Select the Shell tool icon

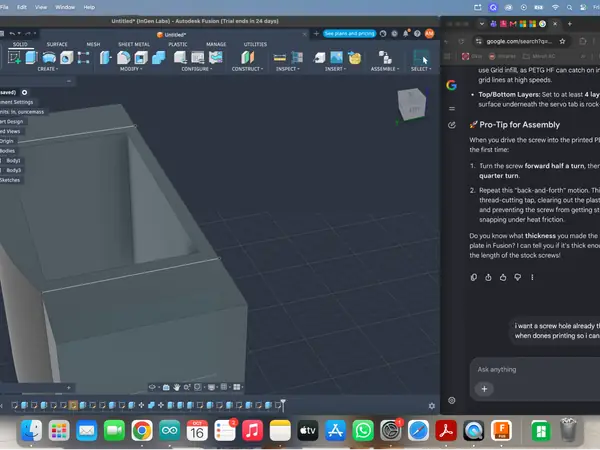click(141, 58)
